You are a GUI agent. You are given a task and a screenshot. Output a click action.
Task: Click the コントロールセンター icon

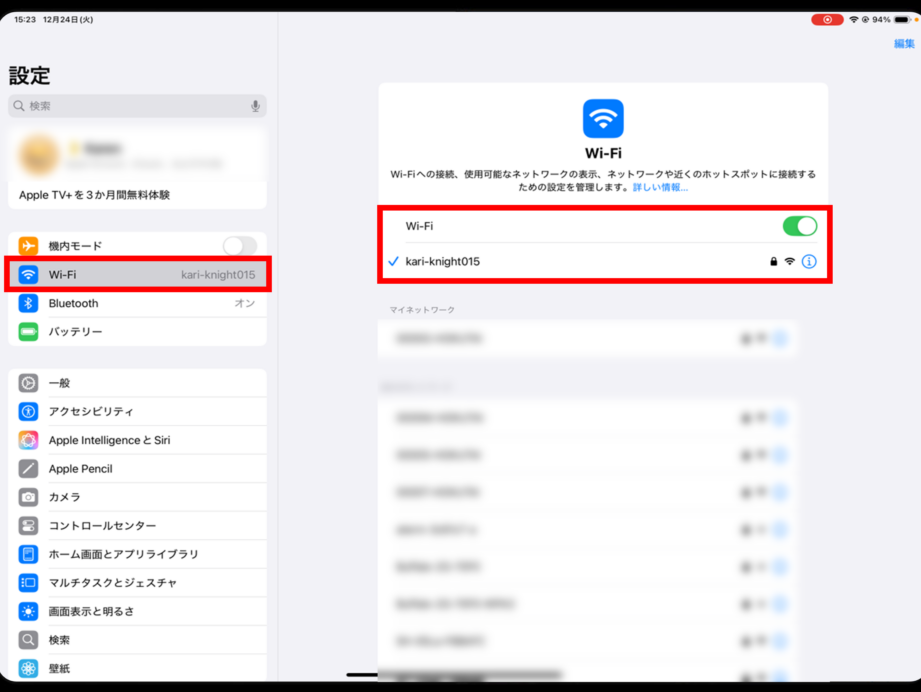click(28, 526)
